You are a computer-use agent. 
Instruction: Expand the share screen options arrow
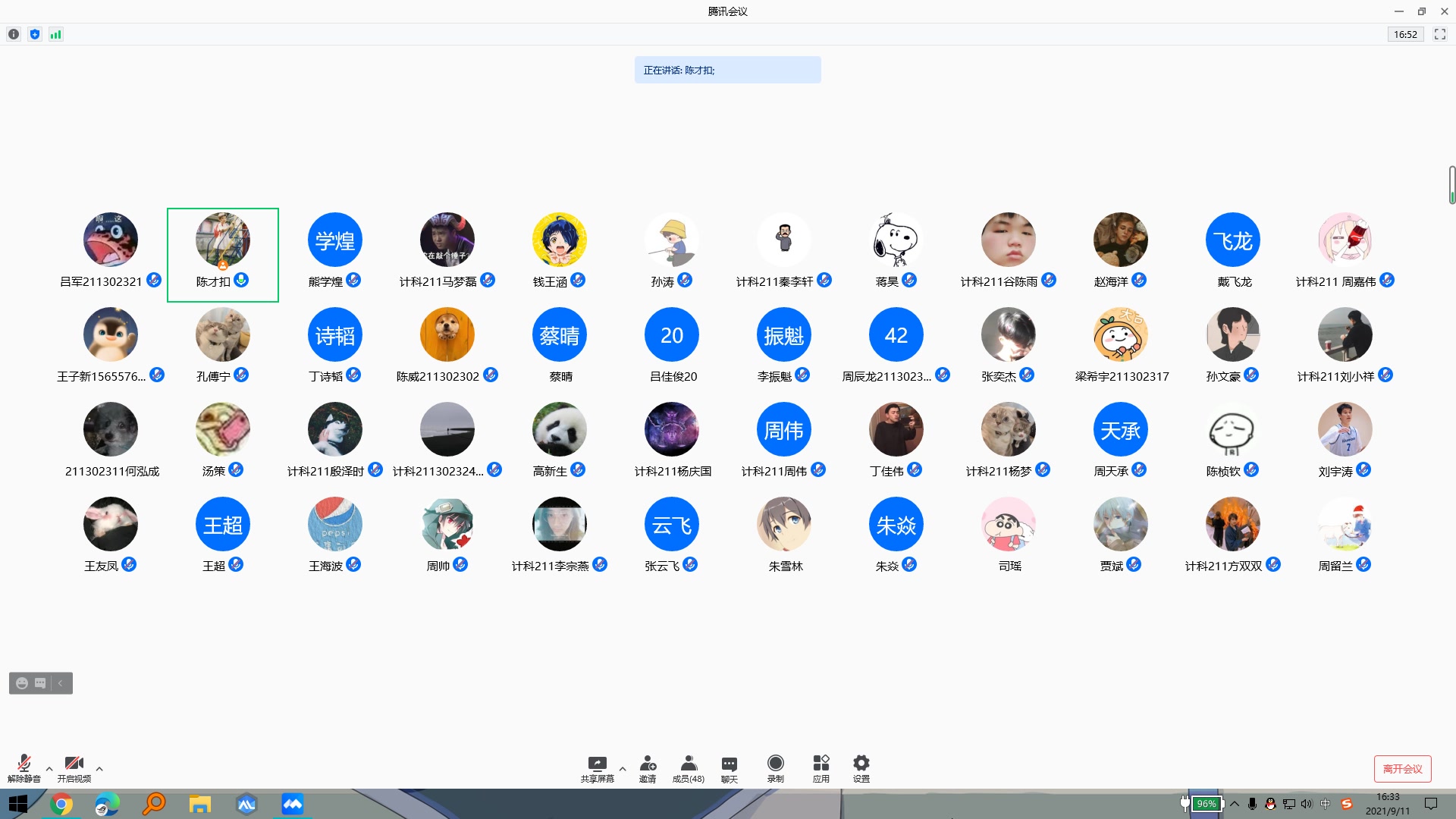623,769
